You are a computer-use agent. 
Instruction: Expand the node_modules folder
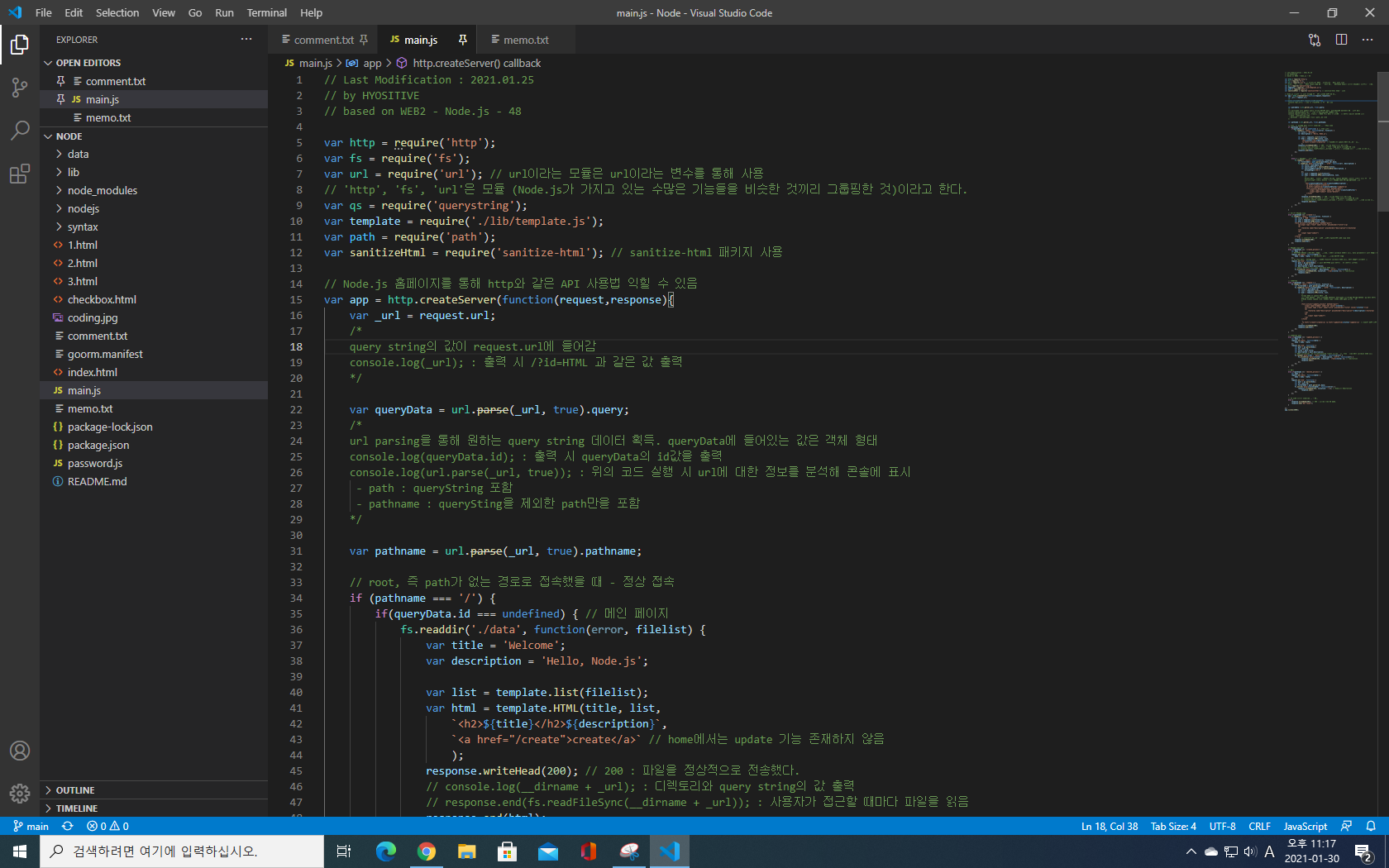pyautogui.click(x=154, y=190)
